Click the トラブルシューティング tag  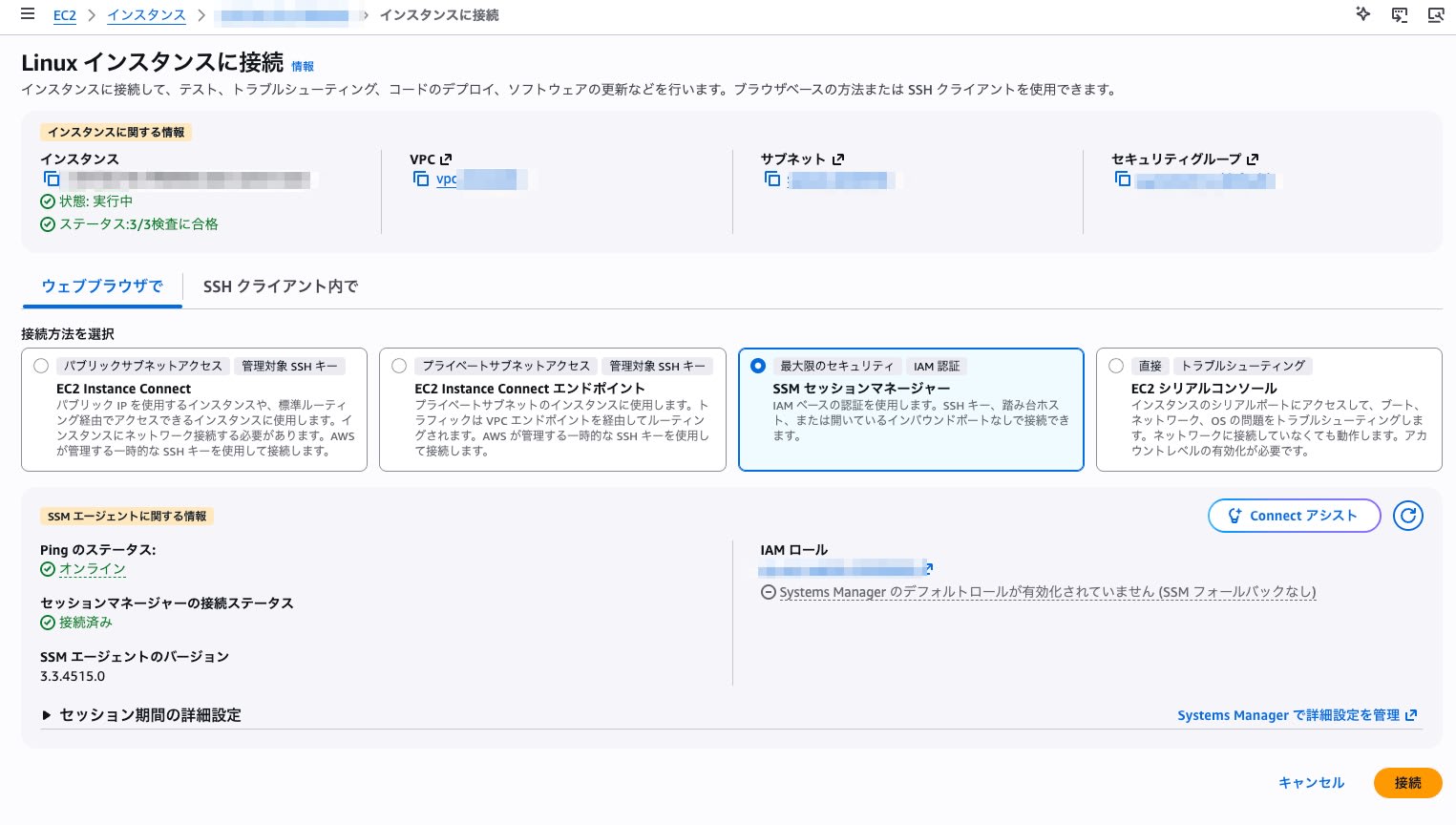(1243, 366)
